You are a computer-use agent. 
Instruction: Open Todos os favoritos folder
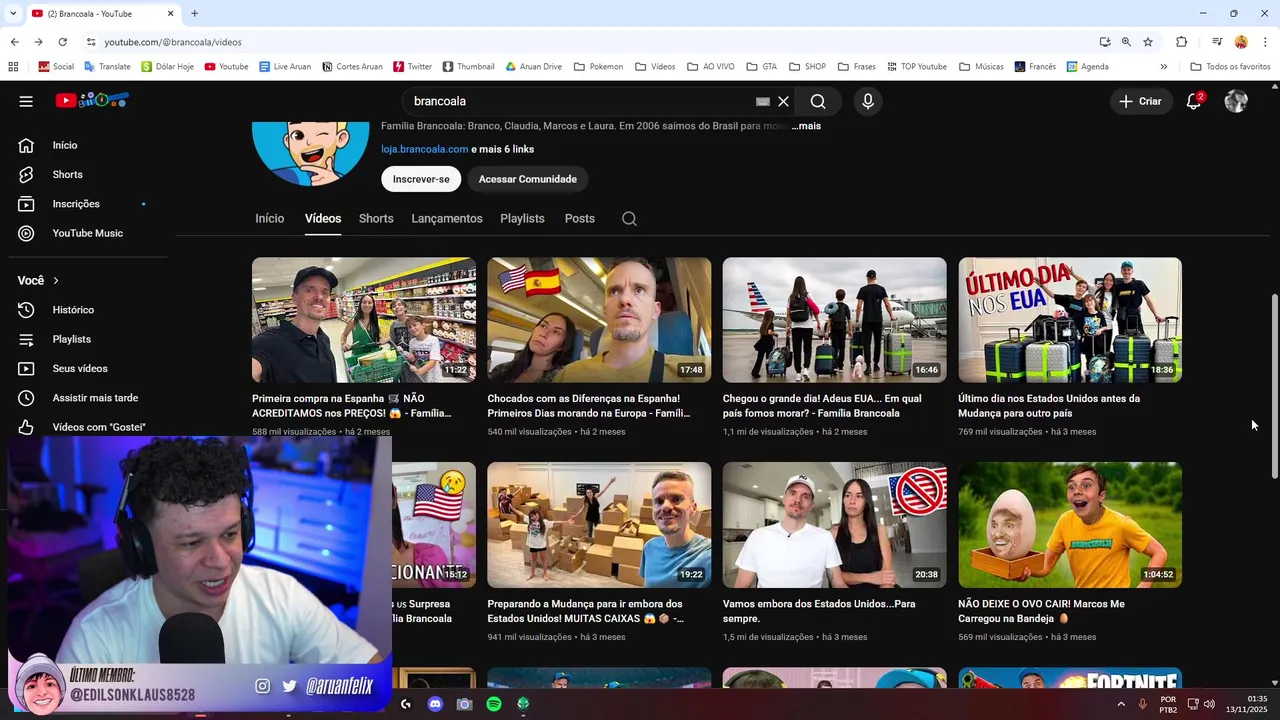(x=1230, y=67)
